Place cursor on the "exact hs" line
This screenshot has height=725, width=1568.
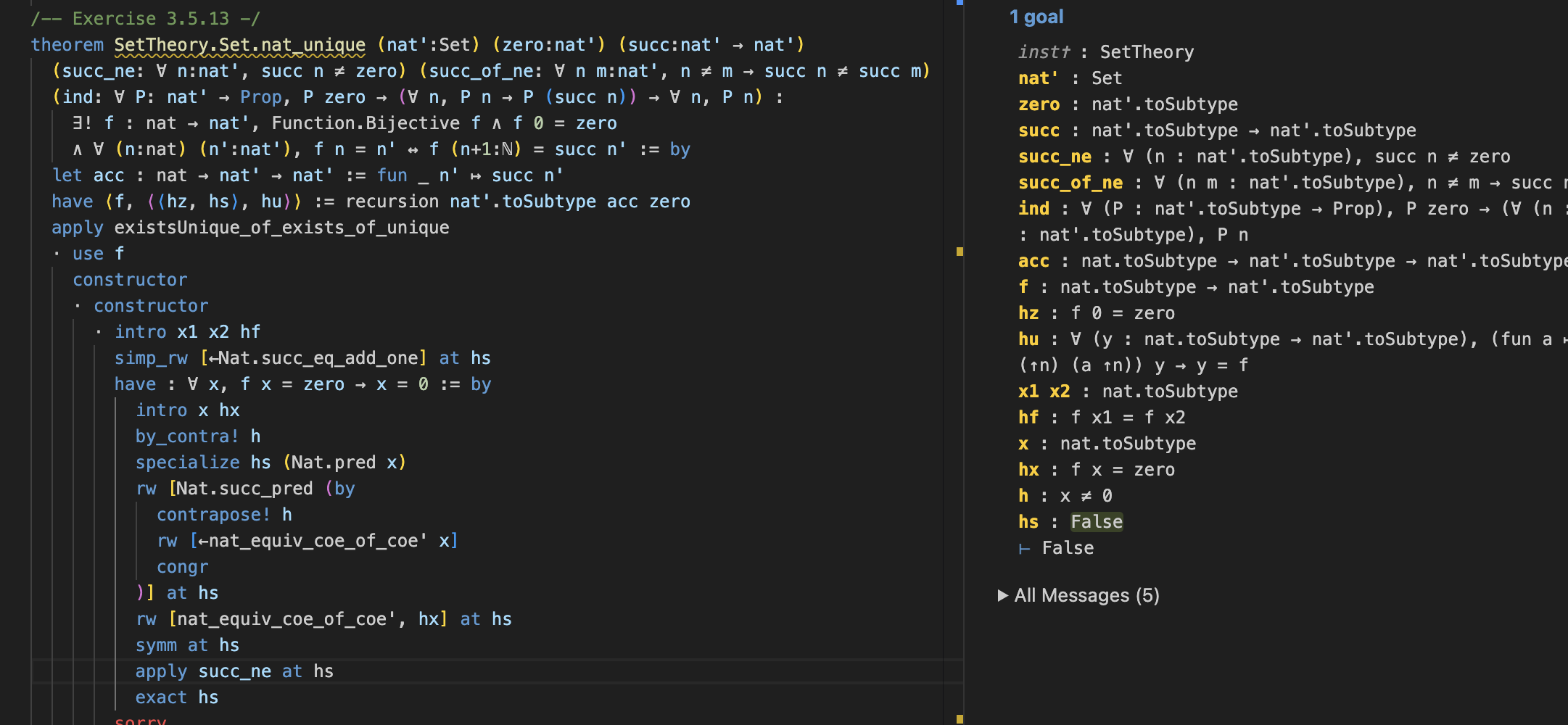click(176, 697)
